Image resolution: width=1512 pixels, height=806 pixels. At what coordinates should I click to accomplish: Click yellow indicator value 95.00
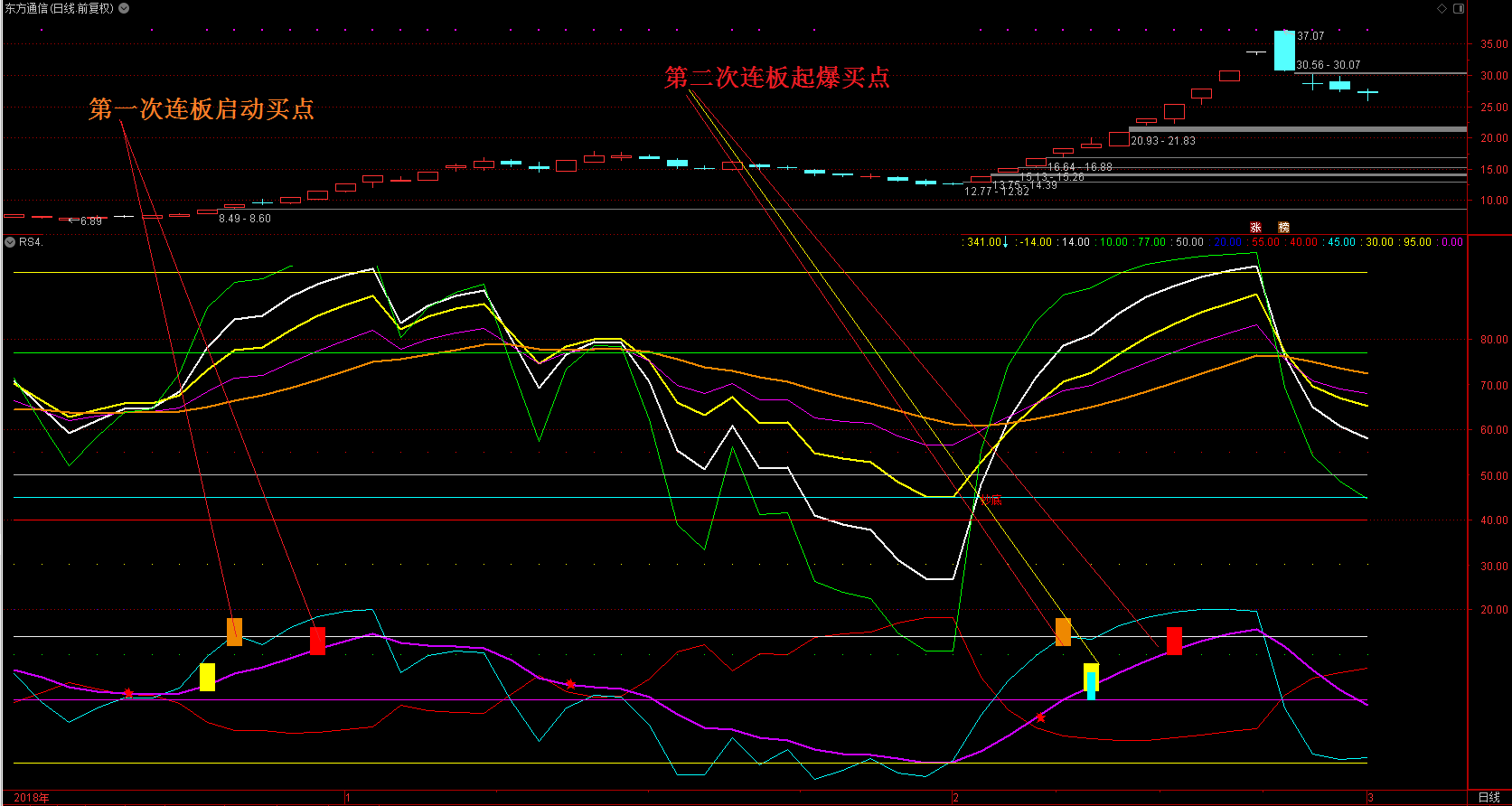(1417, 242)
